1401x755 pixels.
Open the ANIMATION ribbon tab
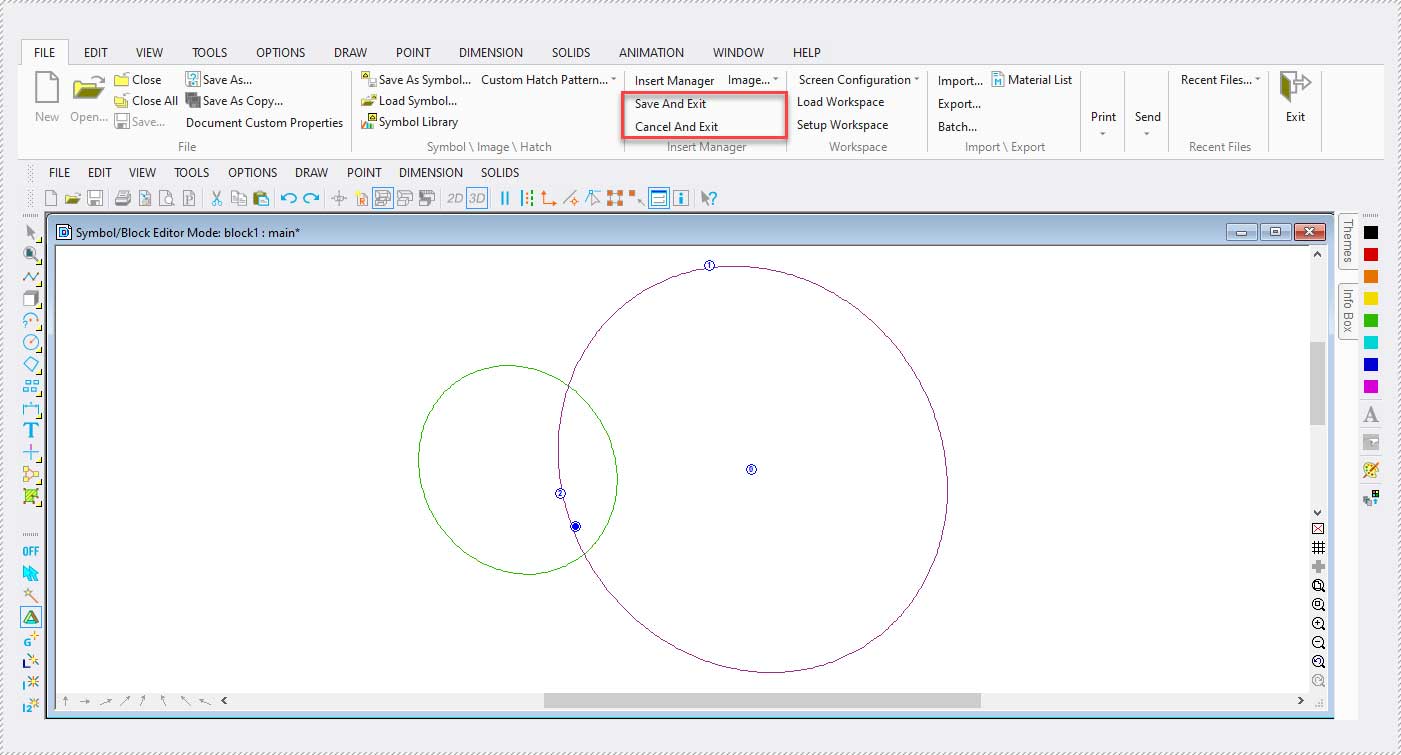click(x=651, y=53)
